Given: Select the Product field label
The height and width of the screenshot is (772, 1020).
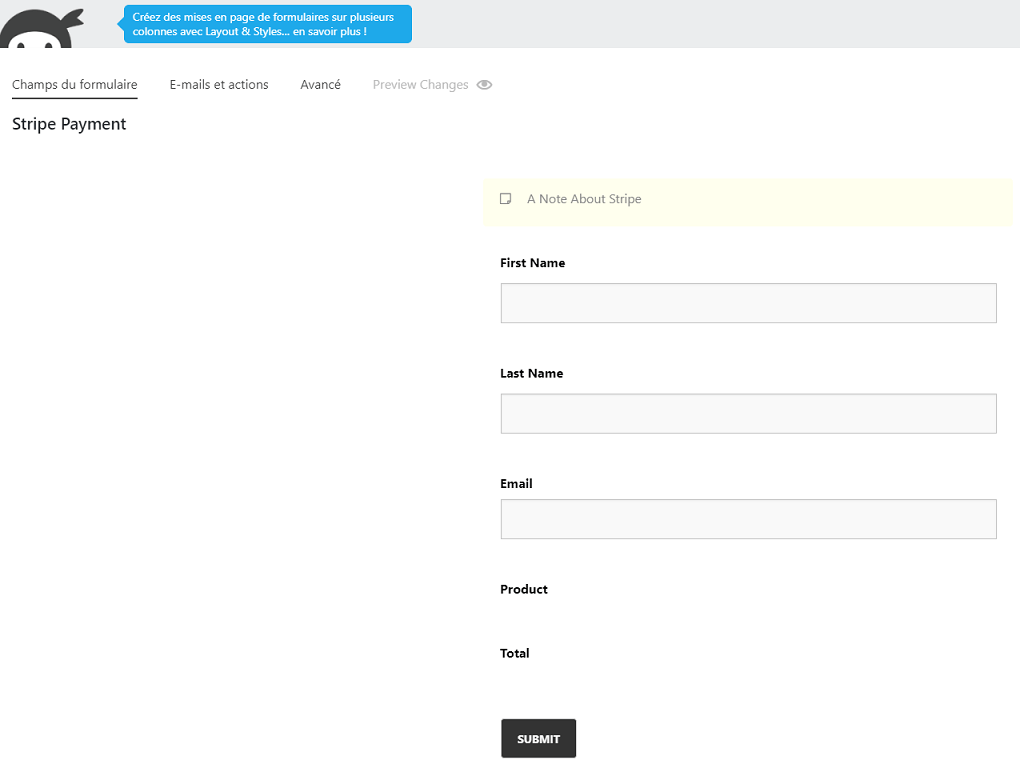Looking at the screenshot, I should click(524, 589).
